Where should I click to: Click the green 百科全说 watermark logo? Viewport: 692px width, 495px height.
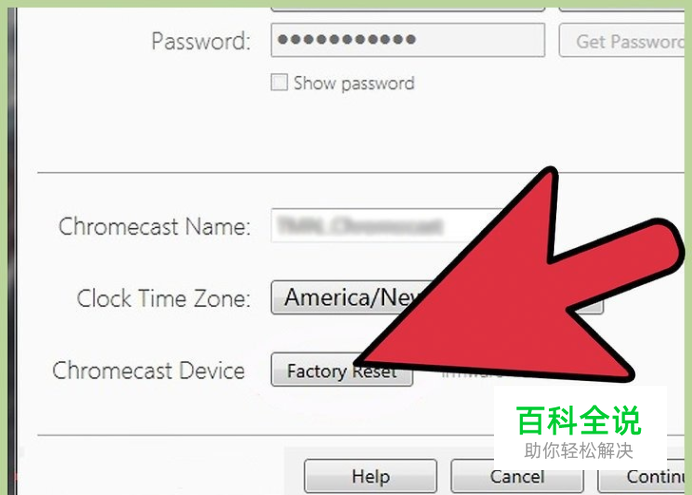[579, 420]
